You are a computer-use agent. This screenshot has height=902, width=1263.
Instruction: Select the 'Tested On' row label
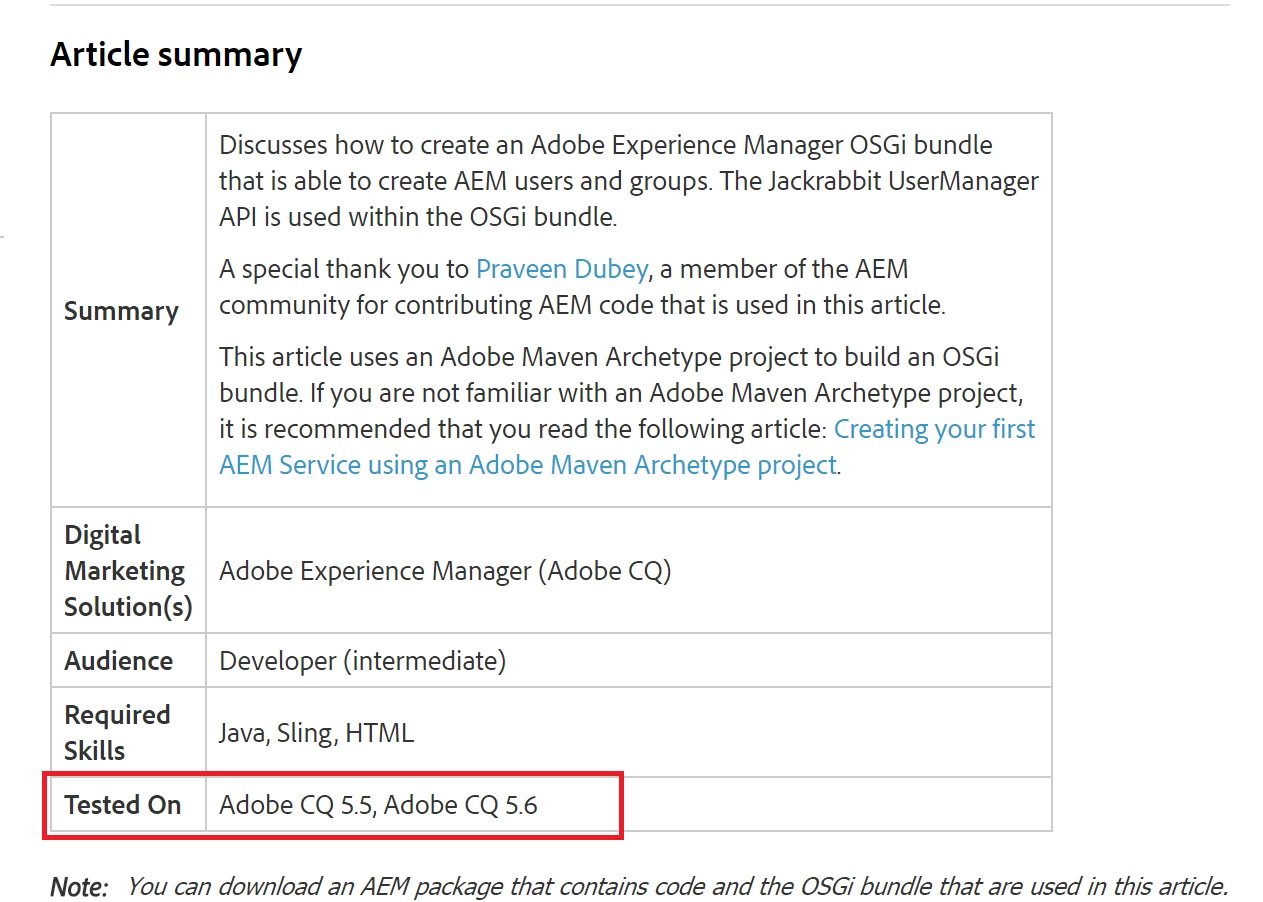[123, 805]
